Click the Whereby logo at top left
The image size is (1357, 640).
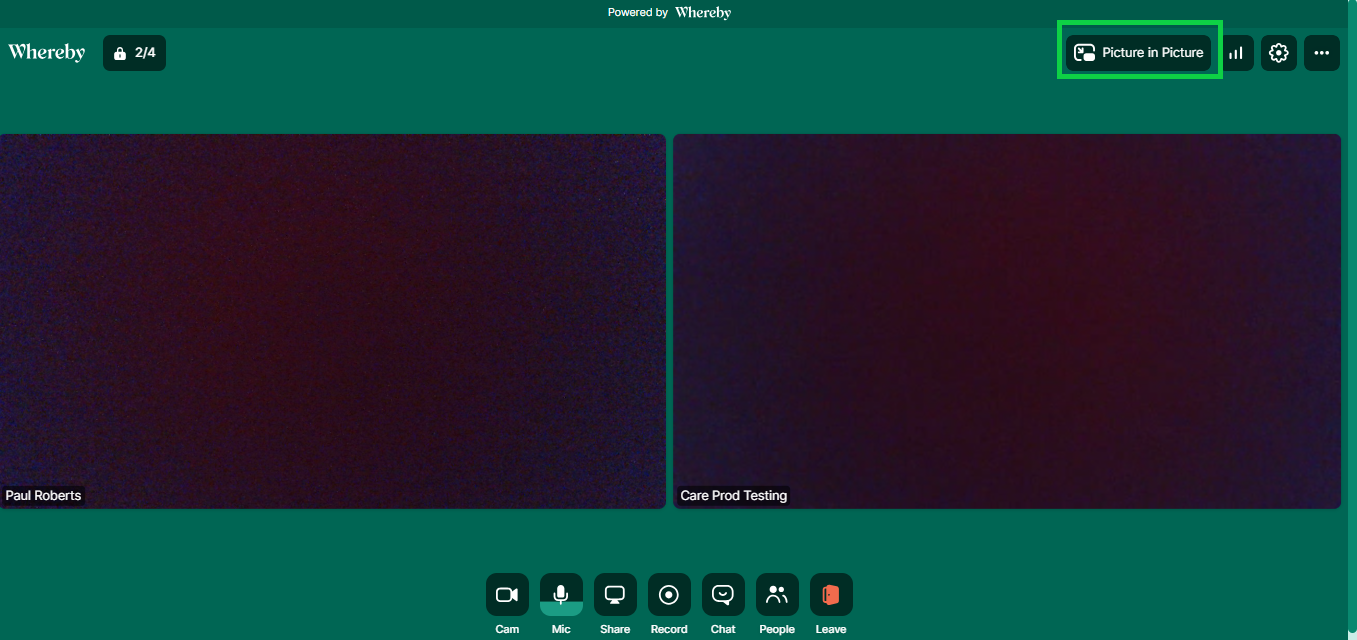pyautogui.click(x=47, y=52)
